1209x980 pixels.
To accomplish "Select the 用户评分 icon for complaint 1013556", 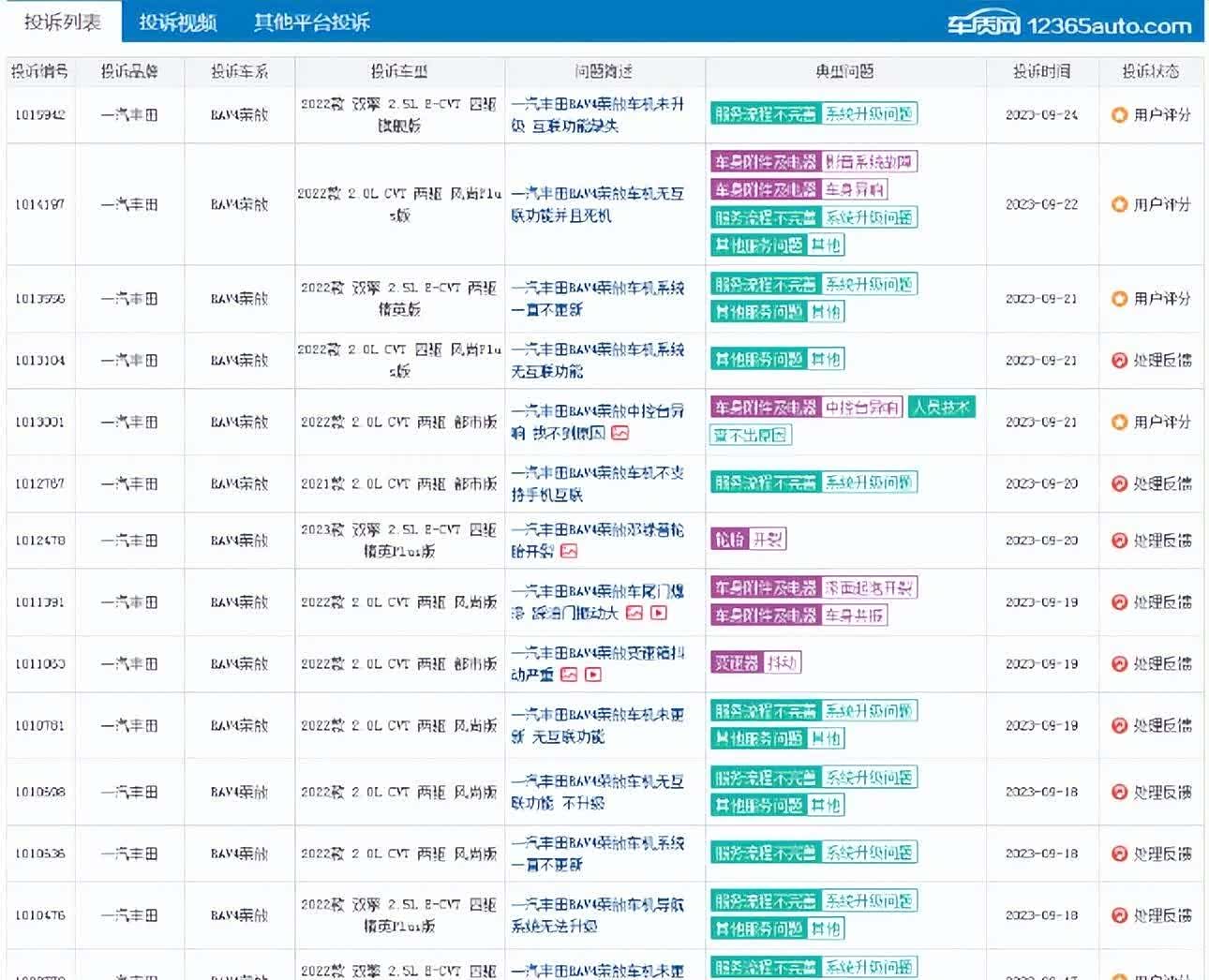I will tap(1119, 299).
